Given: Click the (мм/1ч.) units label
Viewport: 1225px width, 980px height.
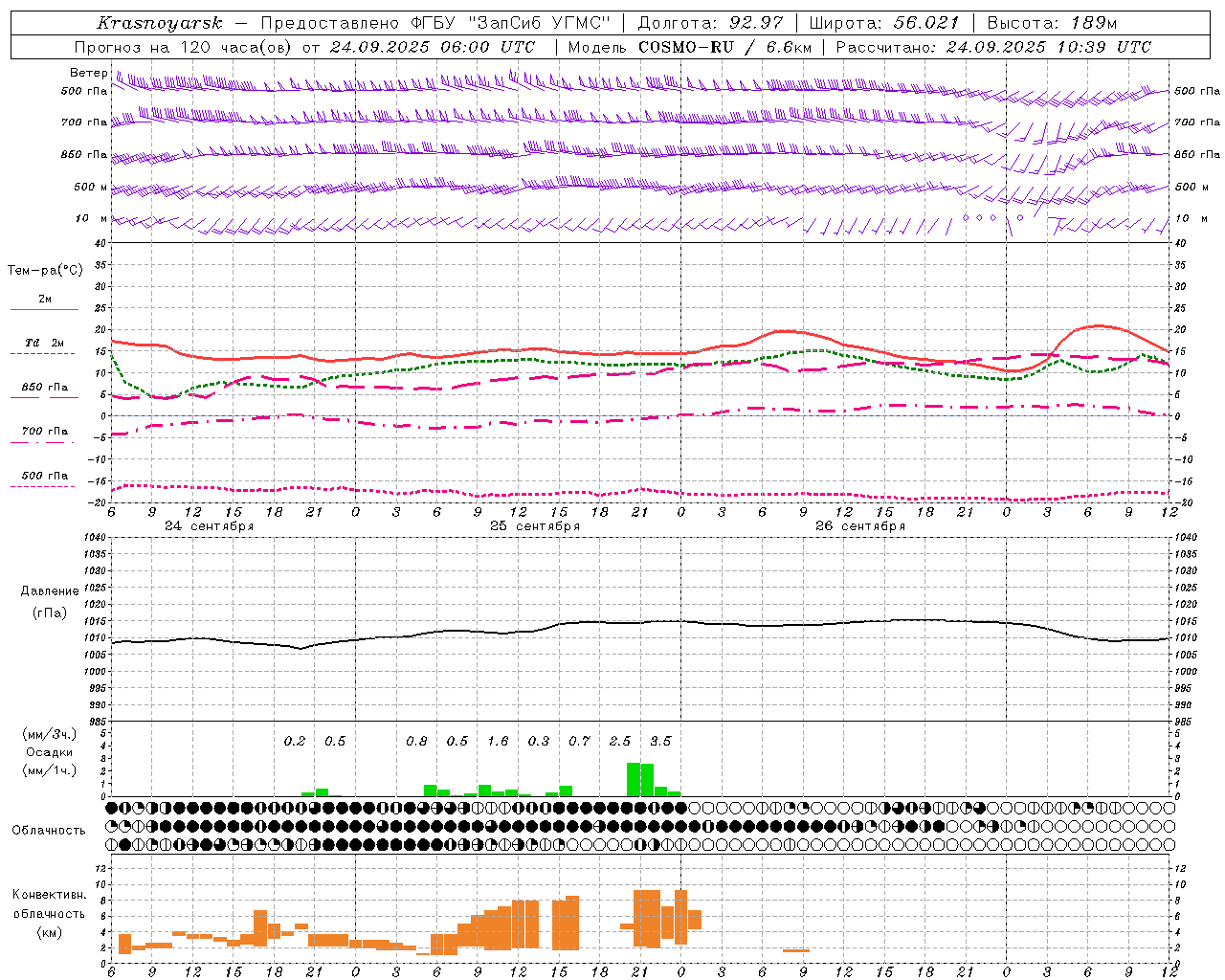Looking at the screenshot, I should pyautogui.click(x=49, y=769).
